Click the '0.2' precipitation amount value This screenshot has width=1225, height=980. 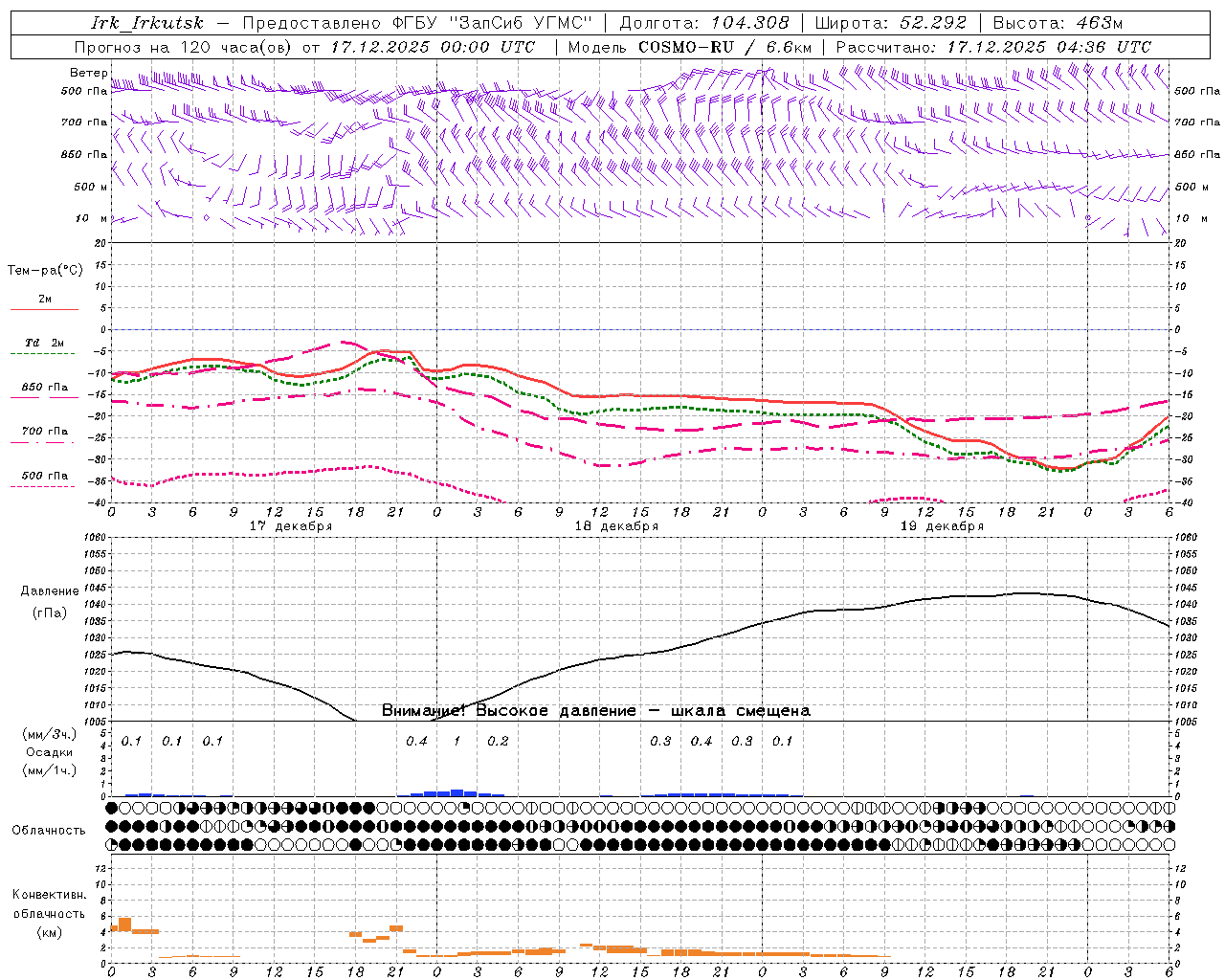(x=498, y=742)
